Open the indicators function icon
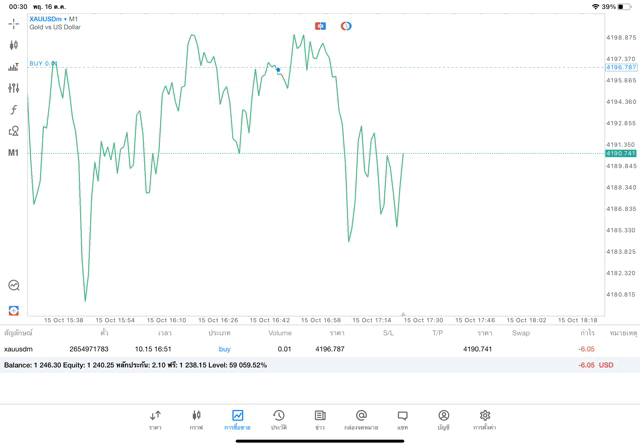The width and height of the screenshot is (640, 447). point(14,110)
